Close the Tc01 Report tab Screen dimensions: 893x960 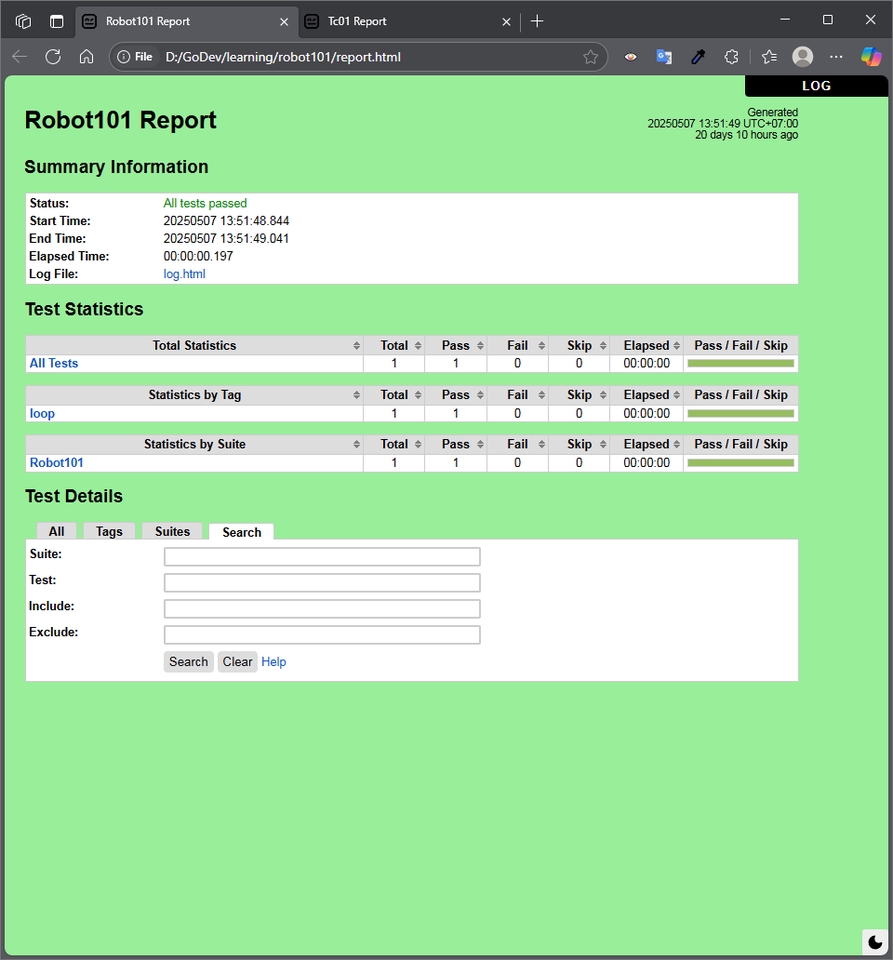click(506, 21)
